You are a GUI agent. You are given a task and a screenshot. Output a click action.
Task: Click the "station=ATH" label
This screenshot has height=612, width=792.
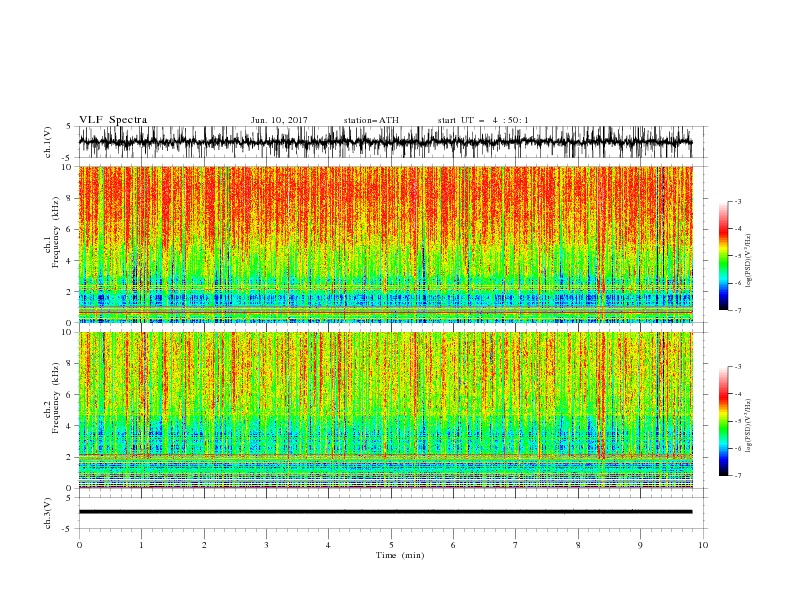pyautogui.click(x=371, y=120)
